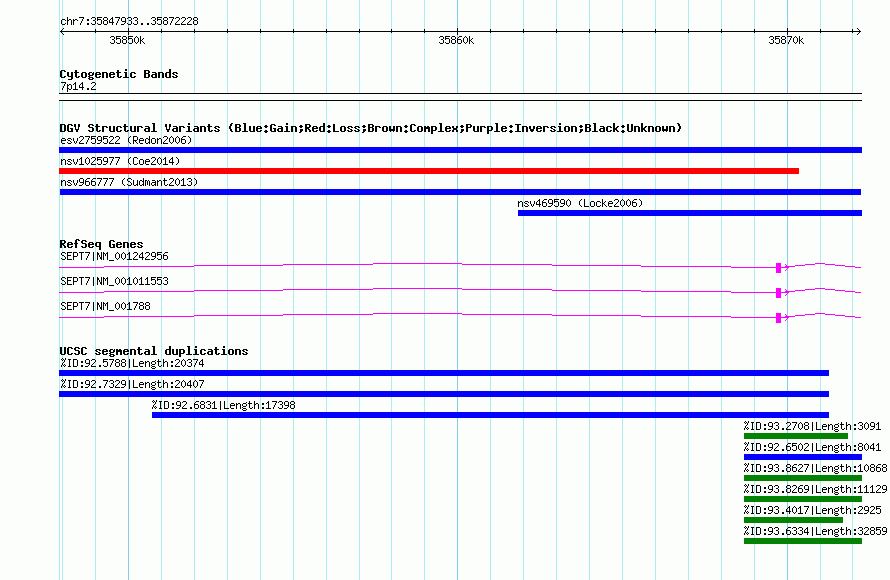890x580 pixels.
Task: Click the ruler's left arrow end
Action: tap(62, 31)
